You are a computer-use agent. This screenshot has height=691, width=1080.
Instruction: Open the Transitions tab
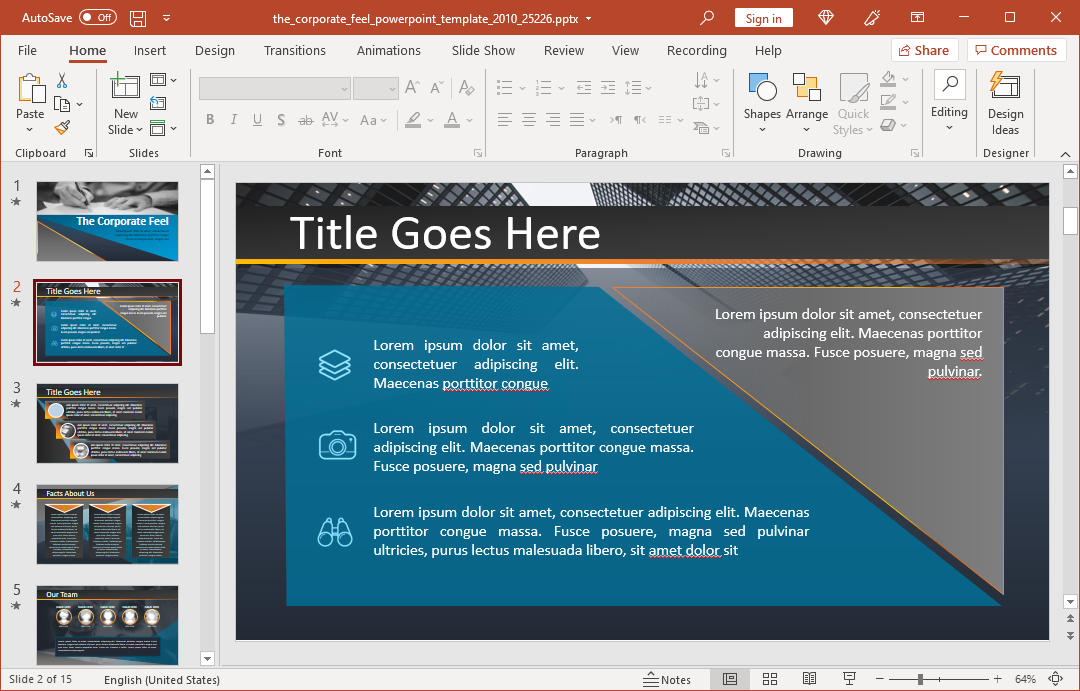tap(294, 50)
